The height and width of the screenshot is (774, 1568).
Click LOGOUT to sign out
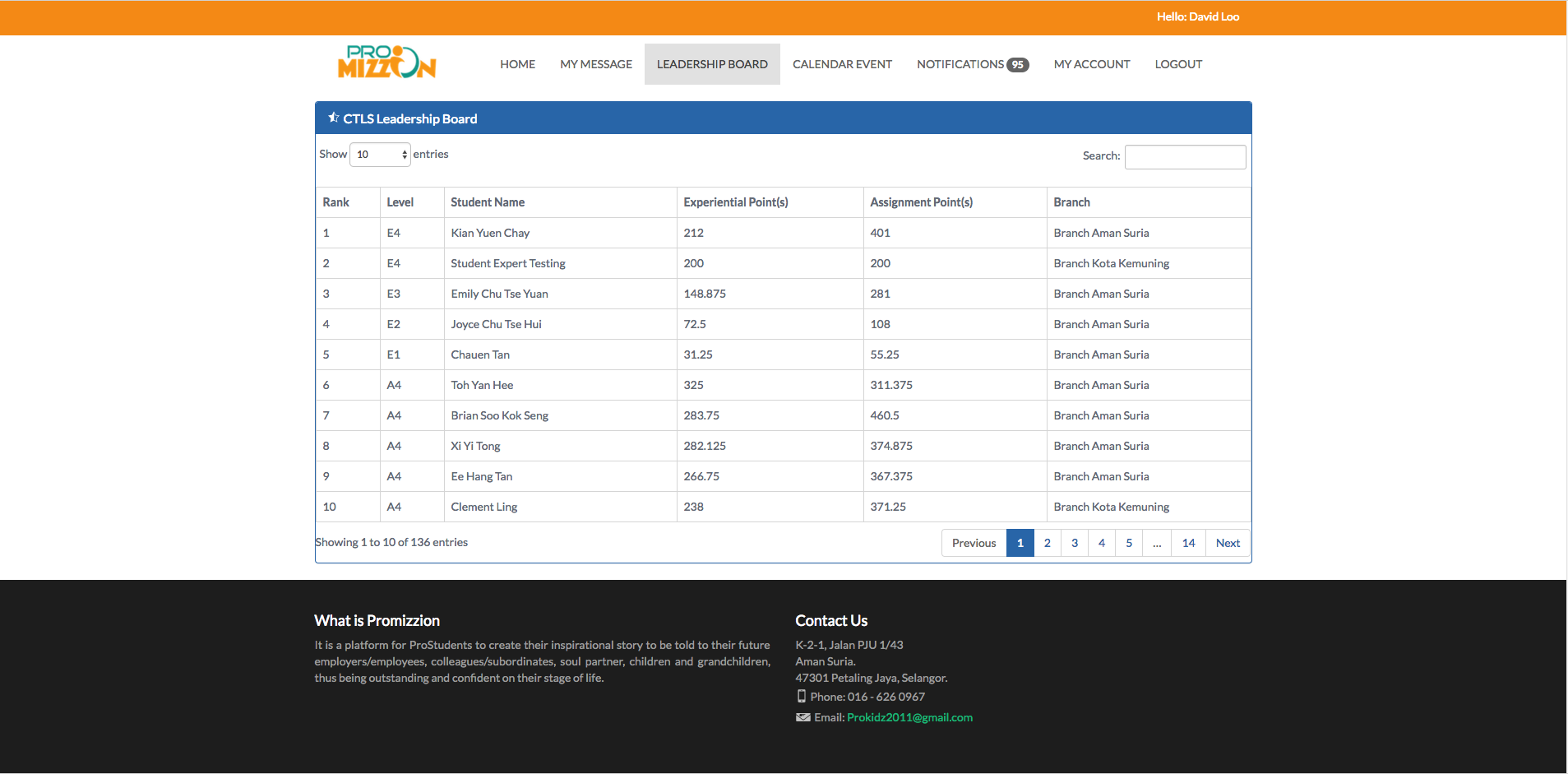1177,63
